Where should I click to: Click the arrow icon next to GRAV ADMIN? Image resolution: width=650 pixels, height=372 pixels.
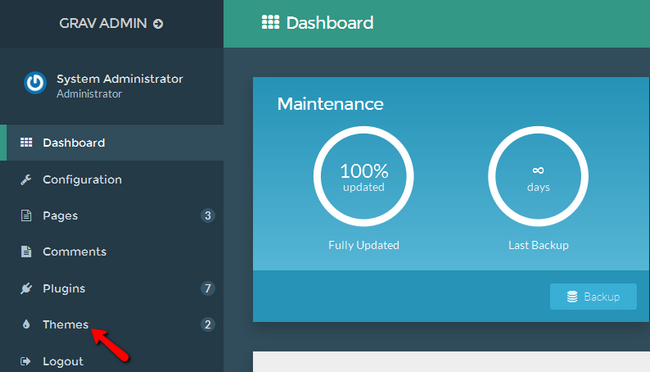tap(158, 24)
